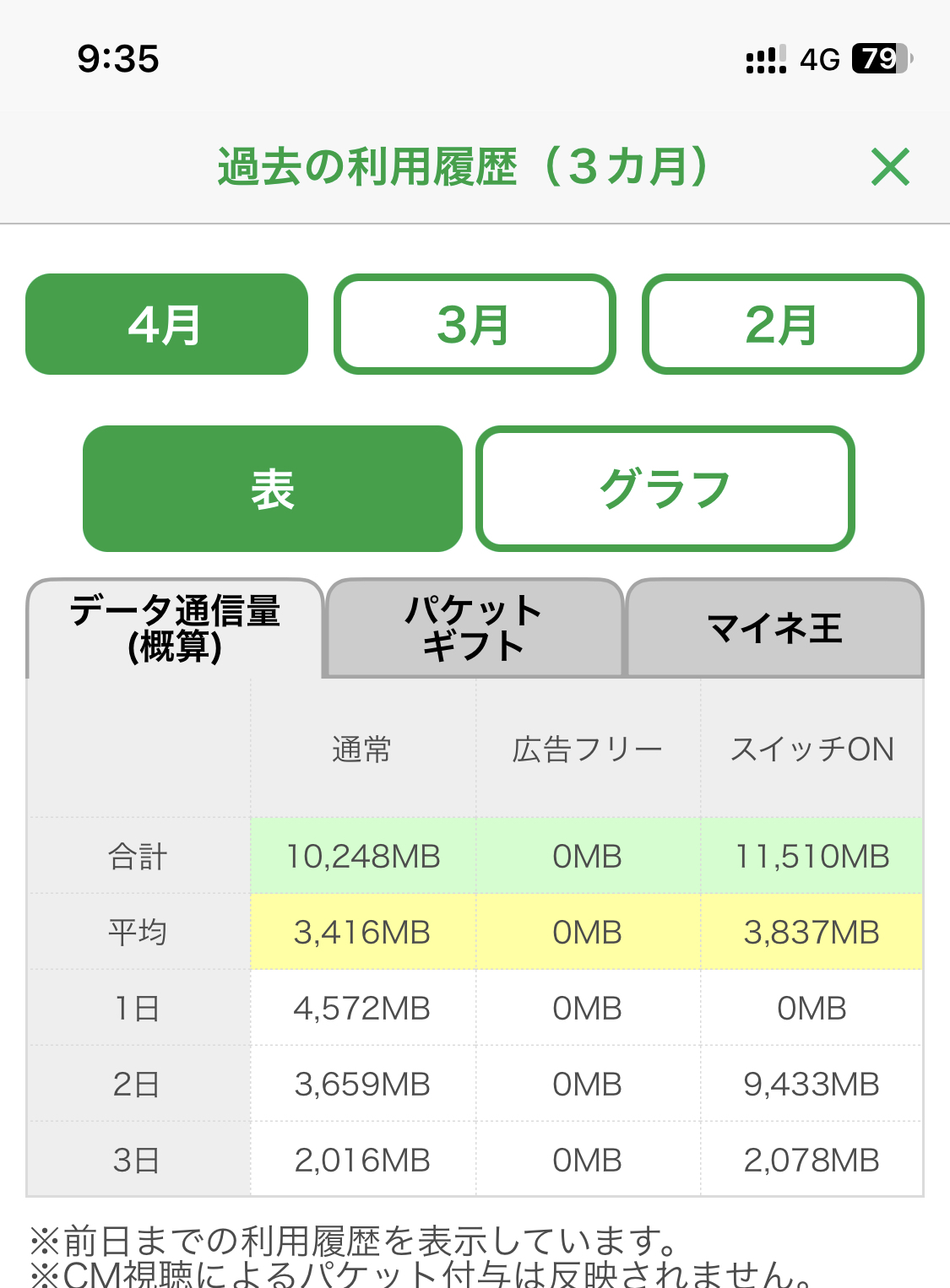The width and height of the screenshot is (950, 1288).
Task: Switch to the 3月 month view
Action: coord(475,324)
